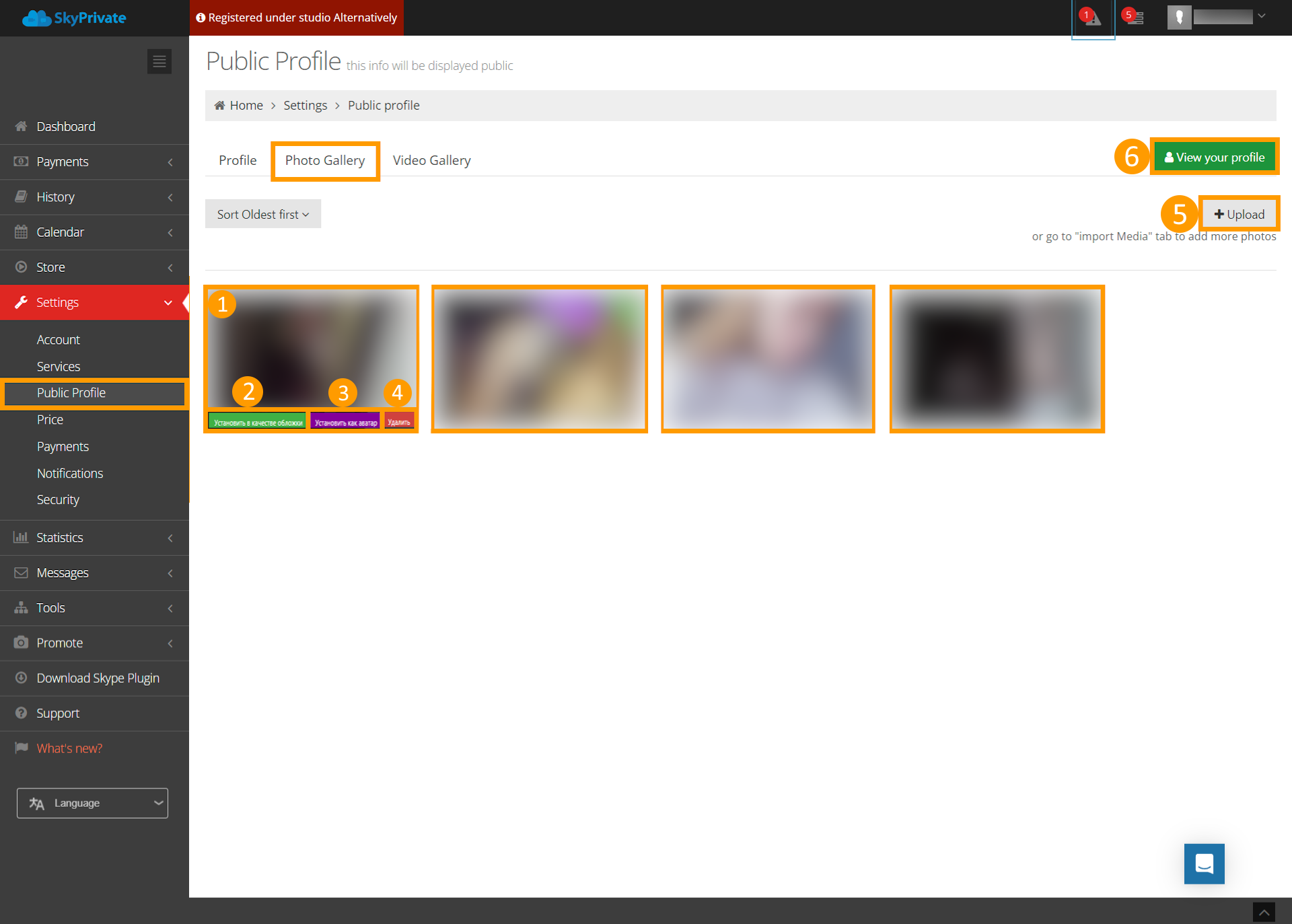1292x924 pixels.
Task: Click the hamburger menu icon in sidebar
Action: click(159, 61)
